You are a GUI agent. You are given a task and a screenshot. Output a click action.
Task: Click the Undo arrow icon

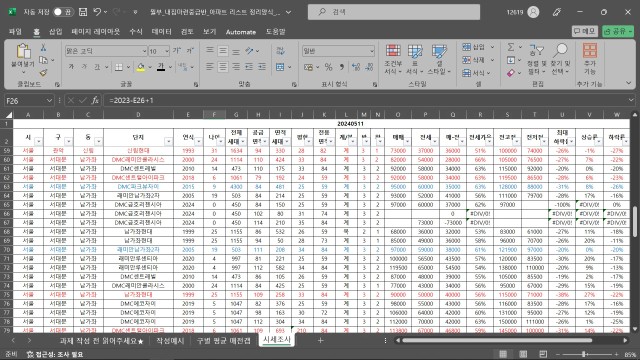tap(97, 12)
